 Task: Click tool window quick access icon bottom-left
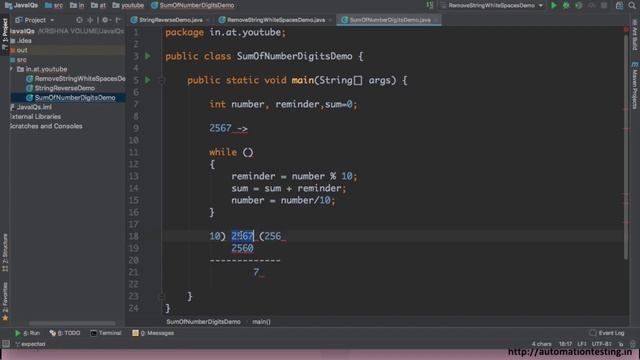click(5, 344)
